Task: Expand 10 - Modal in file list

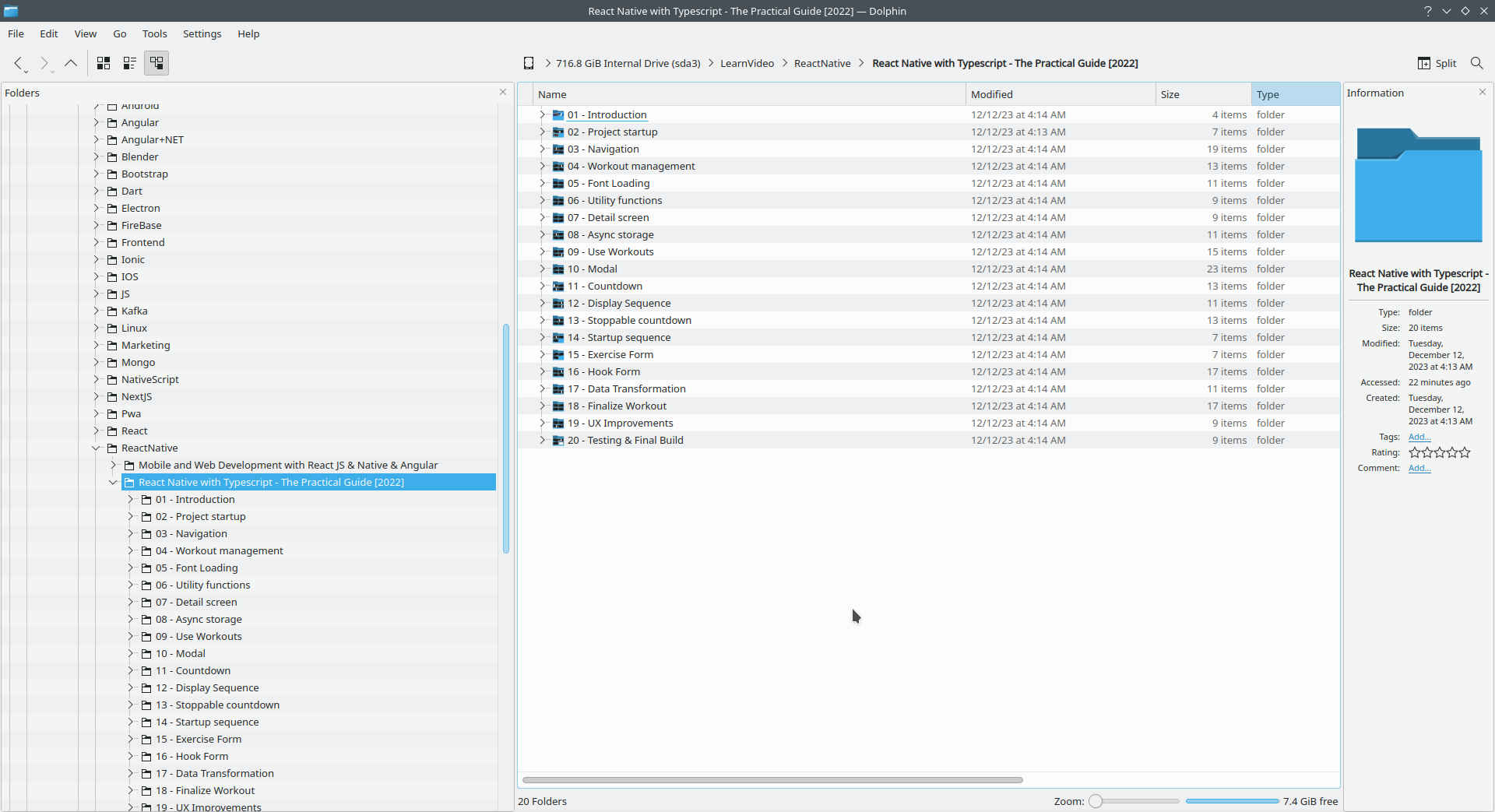Action: coord(542,269)
